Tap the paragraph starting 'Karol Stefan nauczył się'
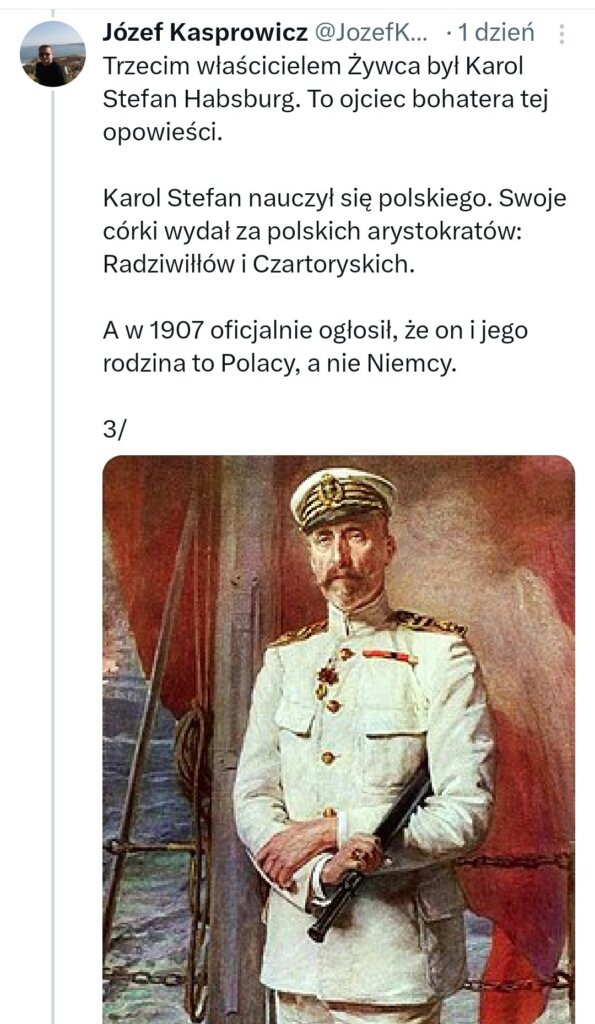Image resolution: width=595 pixels, height=1024 pixels. click(334, 232)
